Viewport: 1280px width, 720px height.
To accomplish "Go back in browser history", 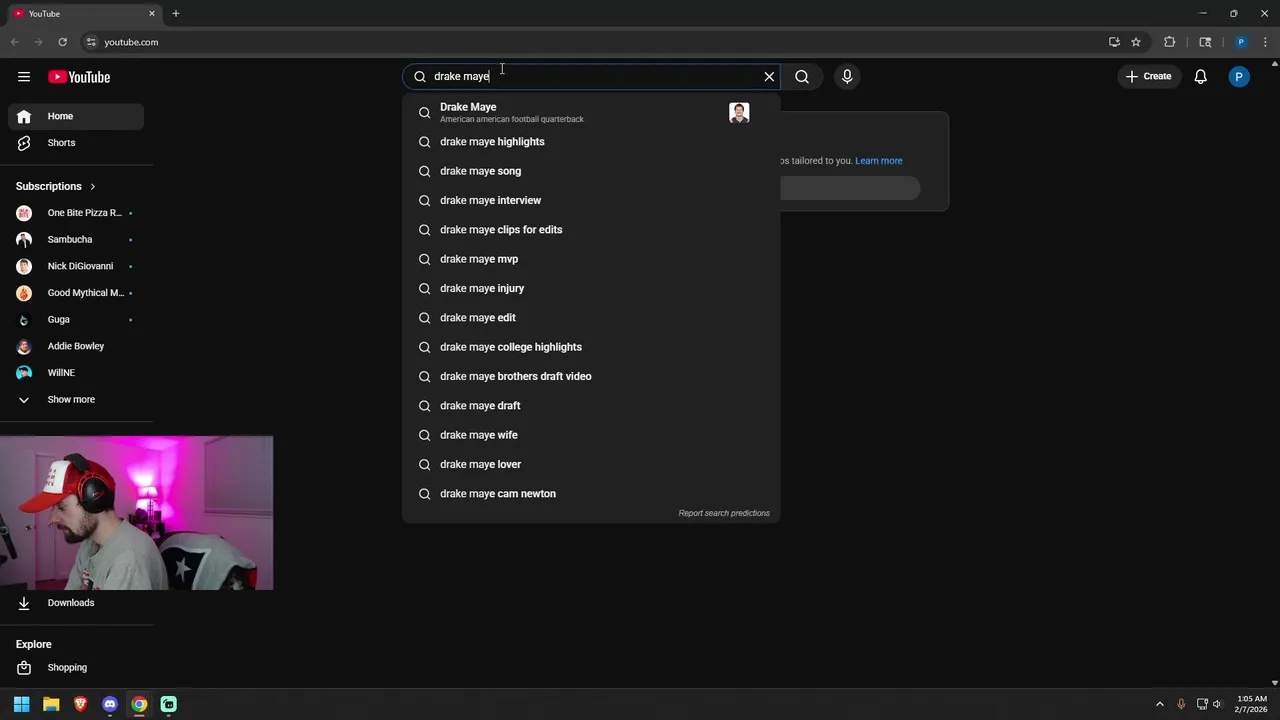I will click(x=14, y=42).
